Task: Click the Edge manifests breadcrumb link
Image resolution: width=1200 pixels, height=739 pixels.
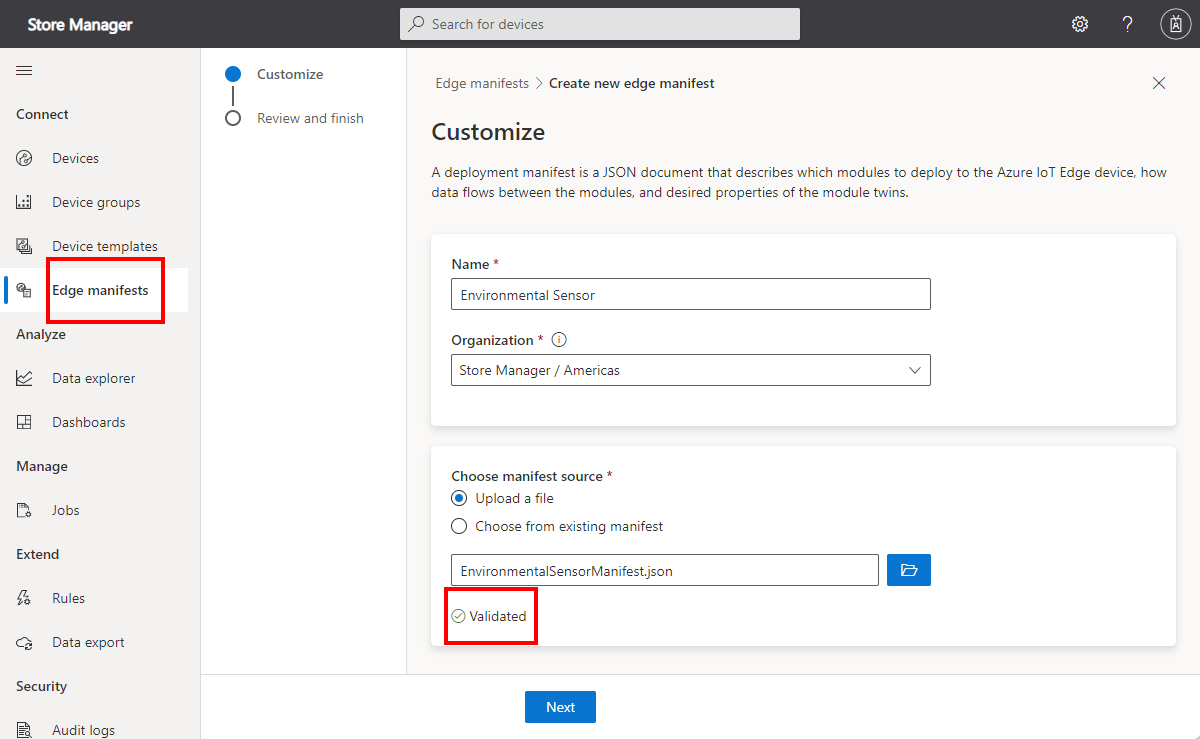Action: [482, 83]
